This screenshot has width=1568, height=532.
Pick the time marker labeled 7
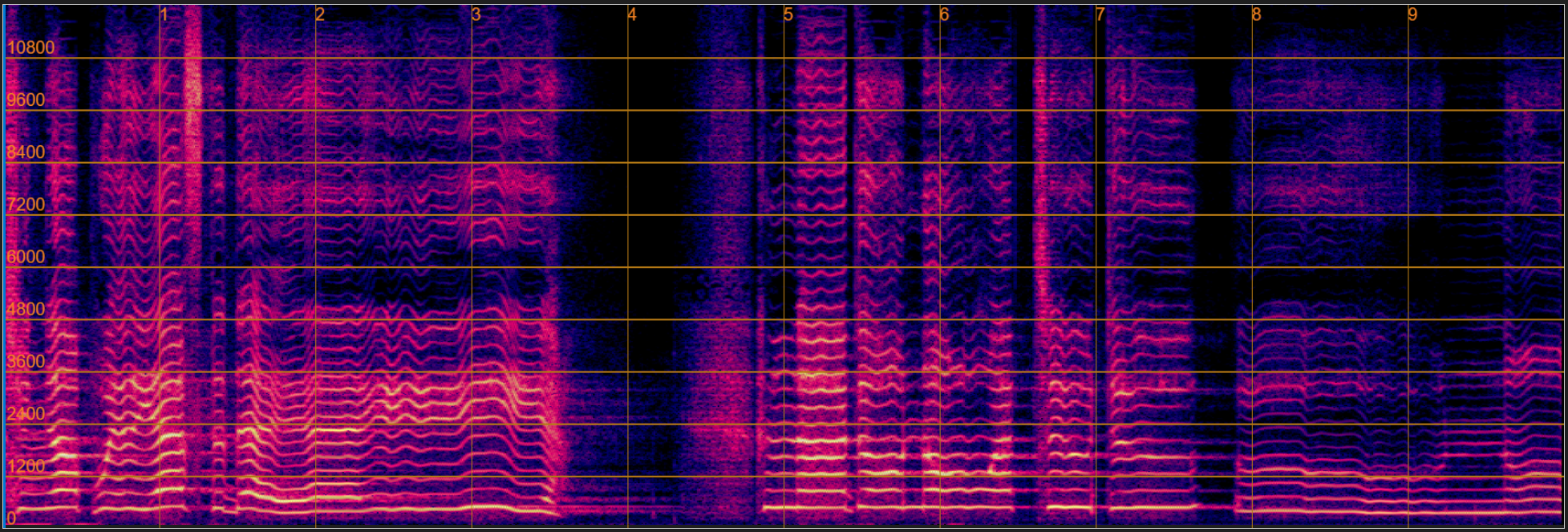1100,15
